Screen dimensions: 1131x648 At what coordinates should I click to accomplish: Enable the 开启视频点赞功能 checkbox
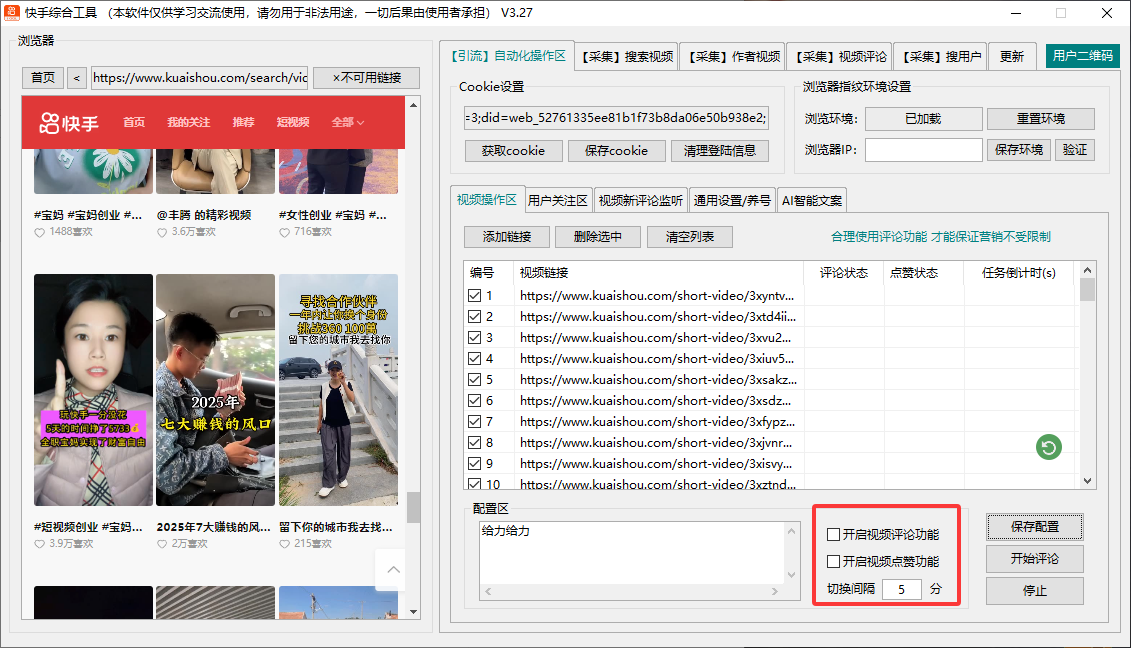(x=834, y=562)
